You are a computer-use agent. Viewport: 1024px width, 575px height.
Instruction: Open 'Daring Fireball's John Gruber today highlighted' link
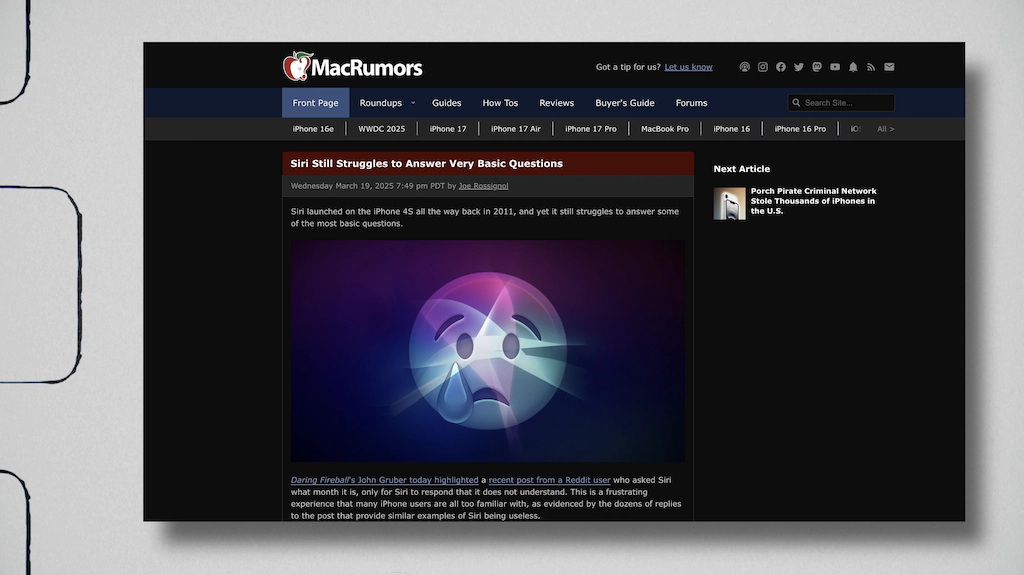point(385,480)
